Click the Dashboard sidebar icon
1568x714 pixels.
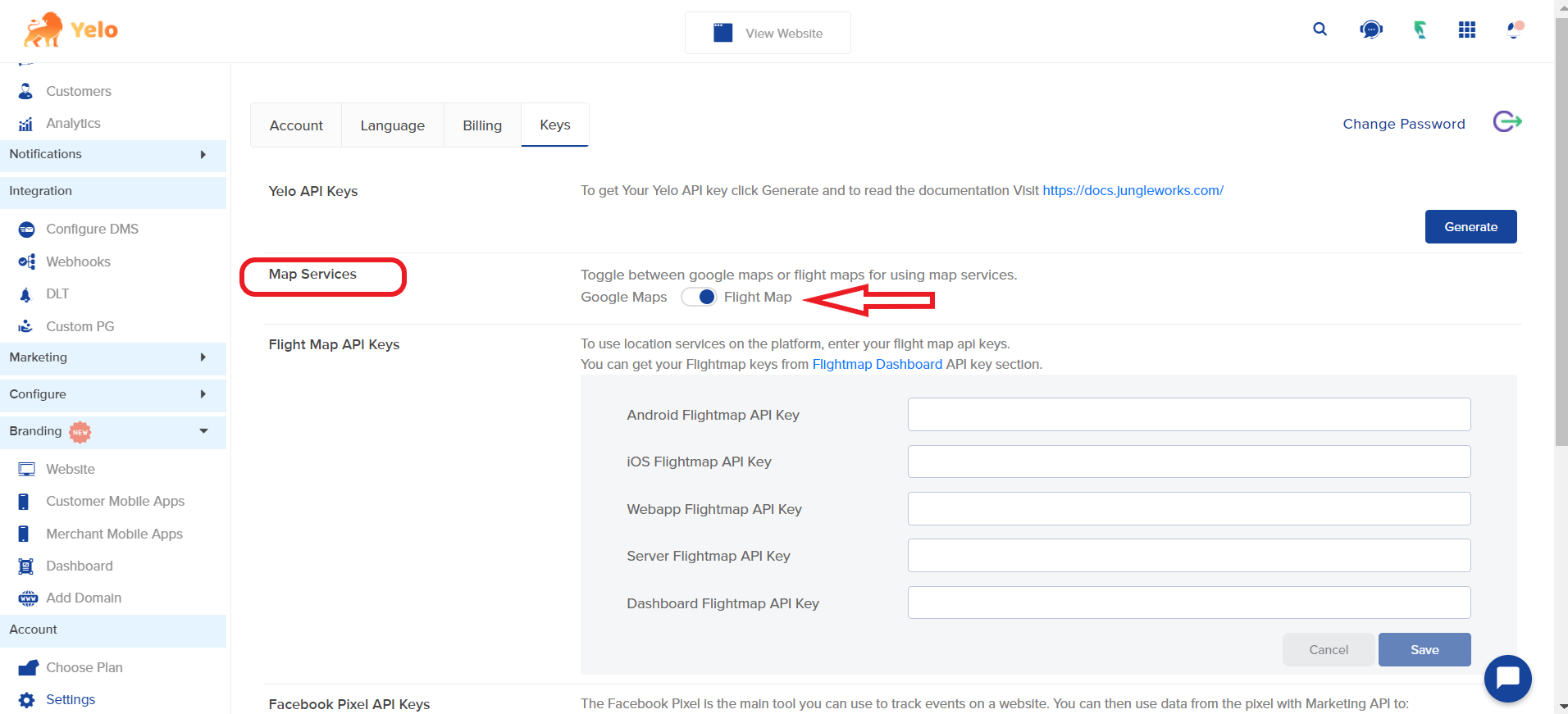tap(26, 566)
